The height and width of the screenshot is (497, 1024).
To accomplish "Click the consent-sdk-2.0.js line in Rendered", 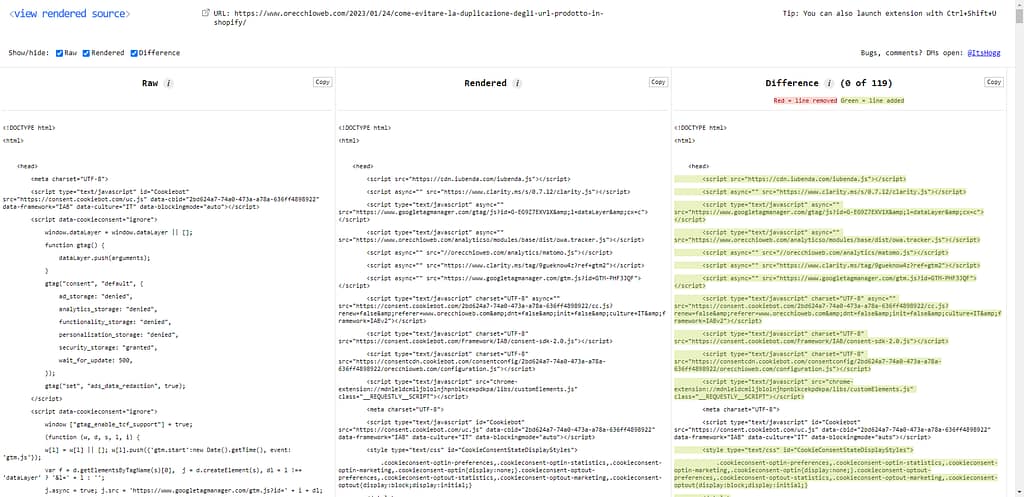I will [x=475, y=337].
